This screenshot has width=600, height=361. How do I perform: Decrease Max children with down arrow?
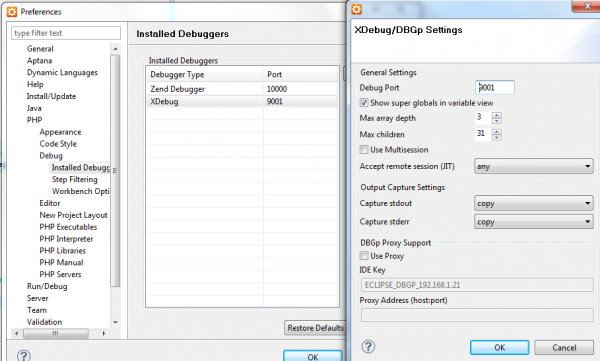pyautogui.click(x=497, y=137)
